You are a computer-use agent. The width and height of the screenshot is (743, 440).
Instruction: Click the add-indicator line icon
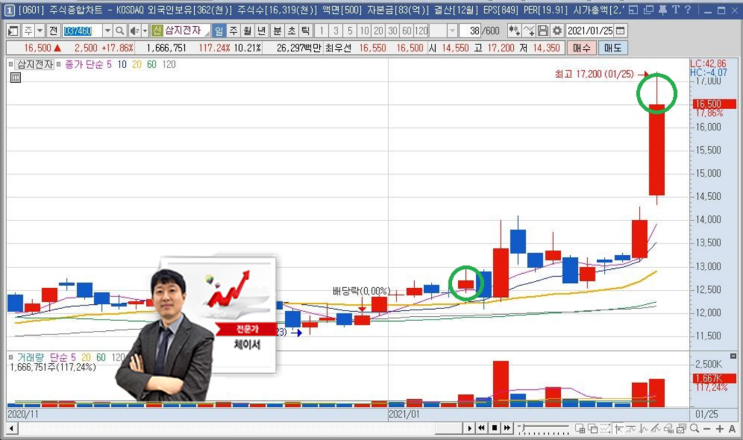coord(529,31)
